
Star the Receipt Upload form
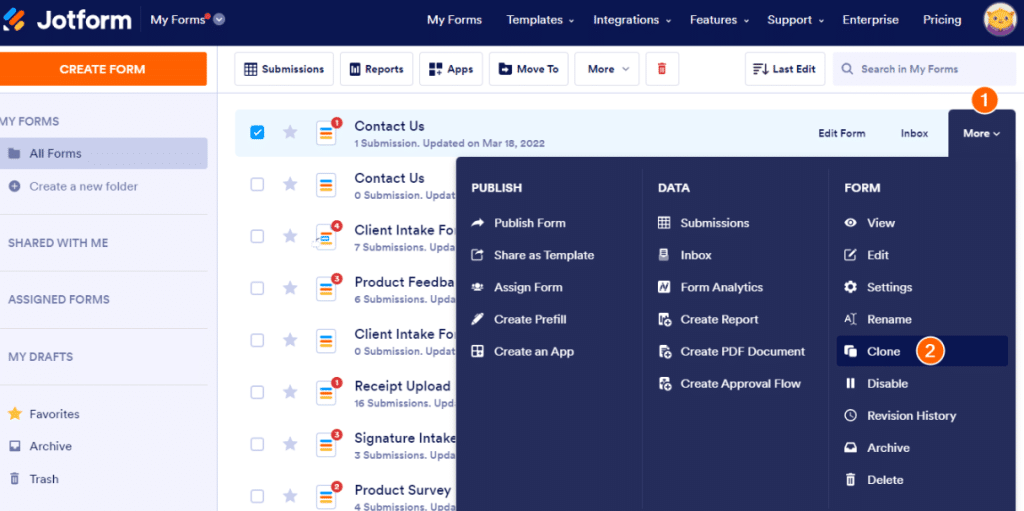pyautogui.click(x=290, y=392)
